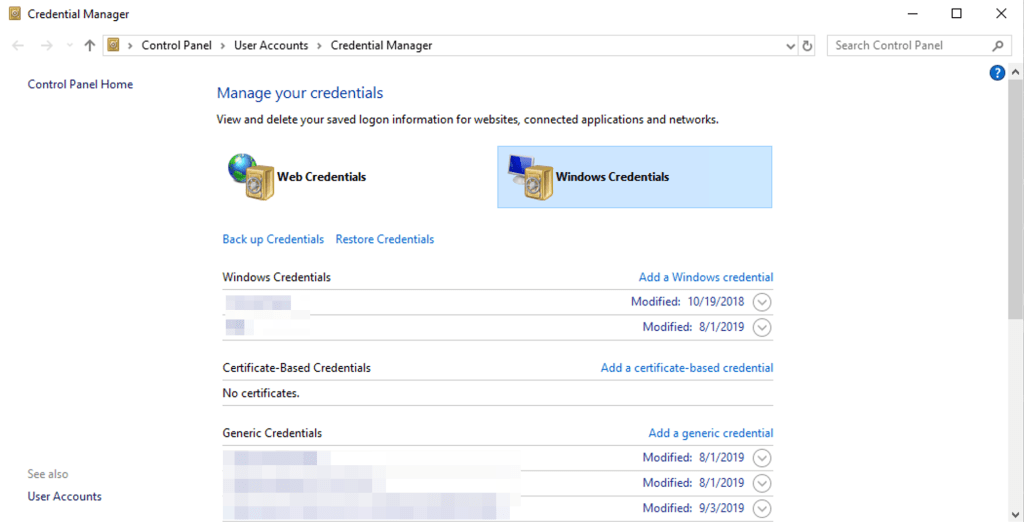Expand generic credential modified 9/3/2019
Image resolution: width=1024 pixels, height=522 pixels.
(x=762, y=508)
